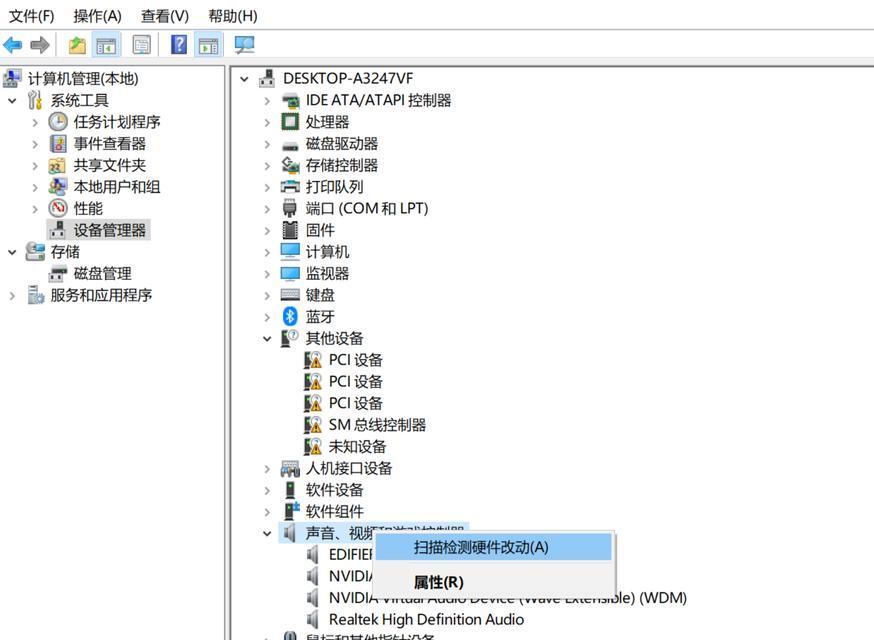Click the 未知设备 warning icon
Image resolution: width=874 pixels, height=640 pixels.
pos(313,447)
